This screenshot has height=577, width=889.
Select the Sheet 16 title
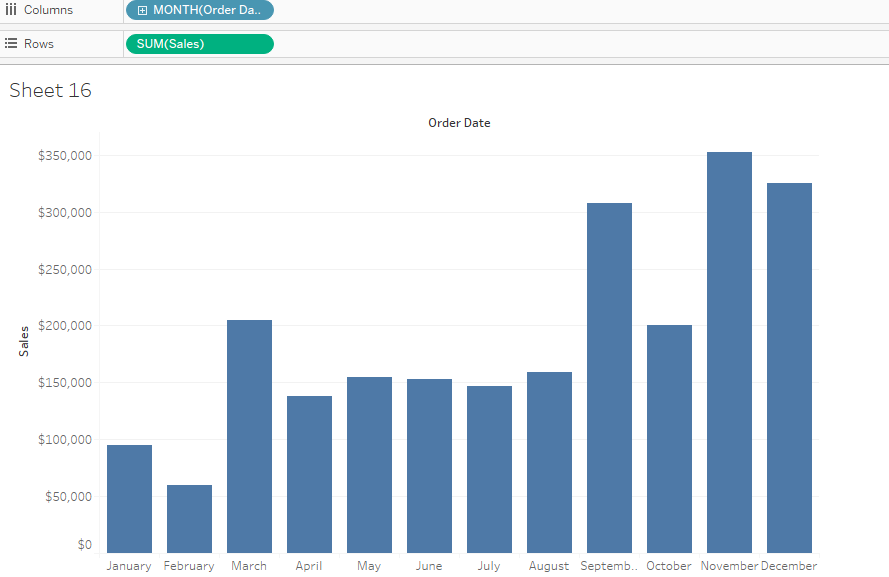(50, 90)
